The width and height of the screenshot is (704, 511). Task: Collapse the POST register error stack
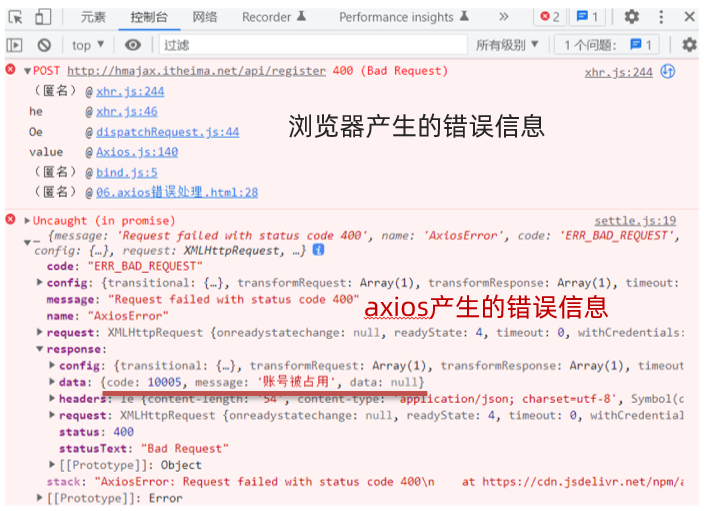(27, 71)
